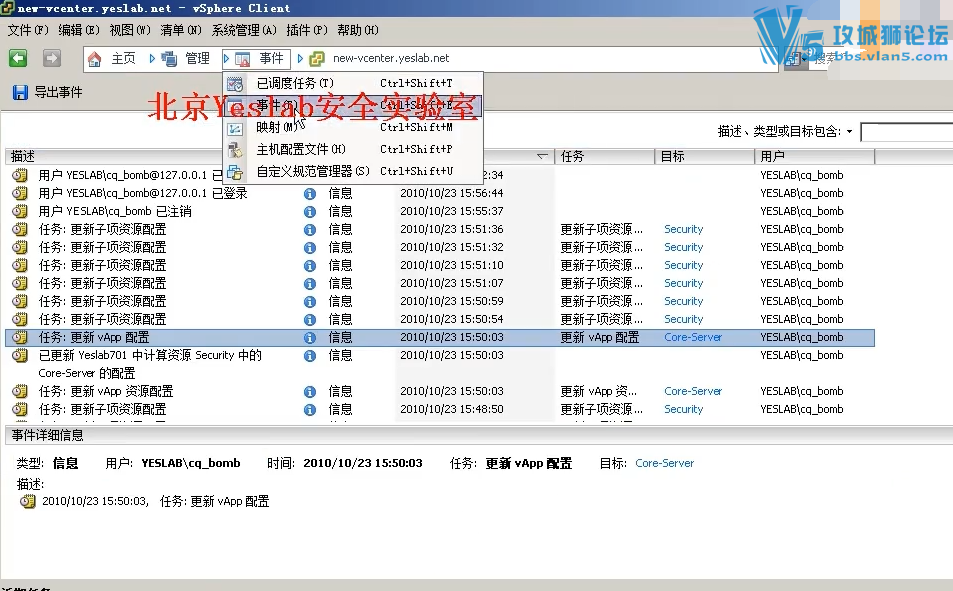Open the 系统管理(A) menu
This screenshot has height=591, width=953.
[244, 30]
